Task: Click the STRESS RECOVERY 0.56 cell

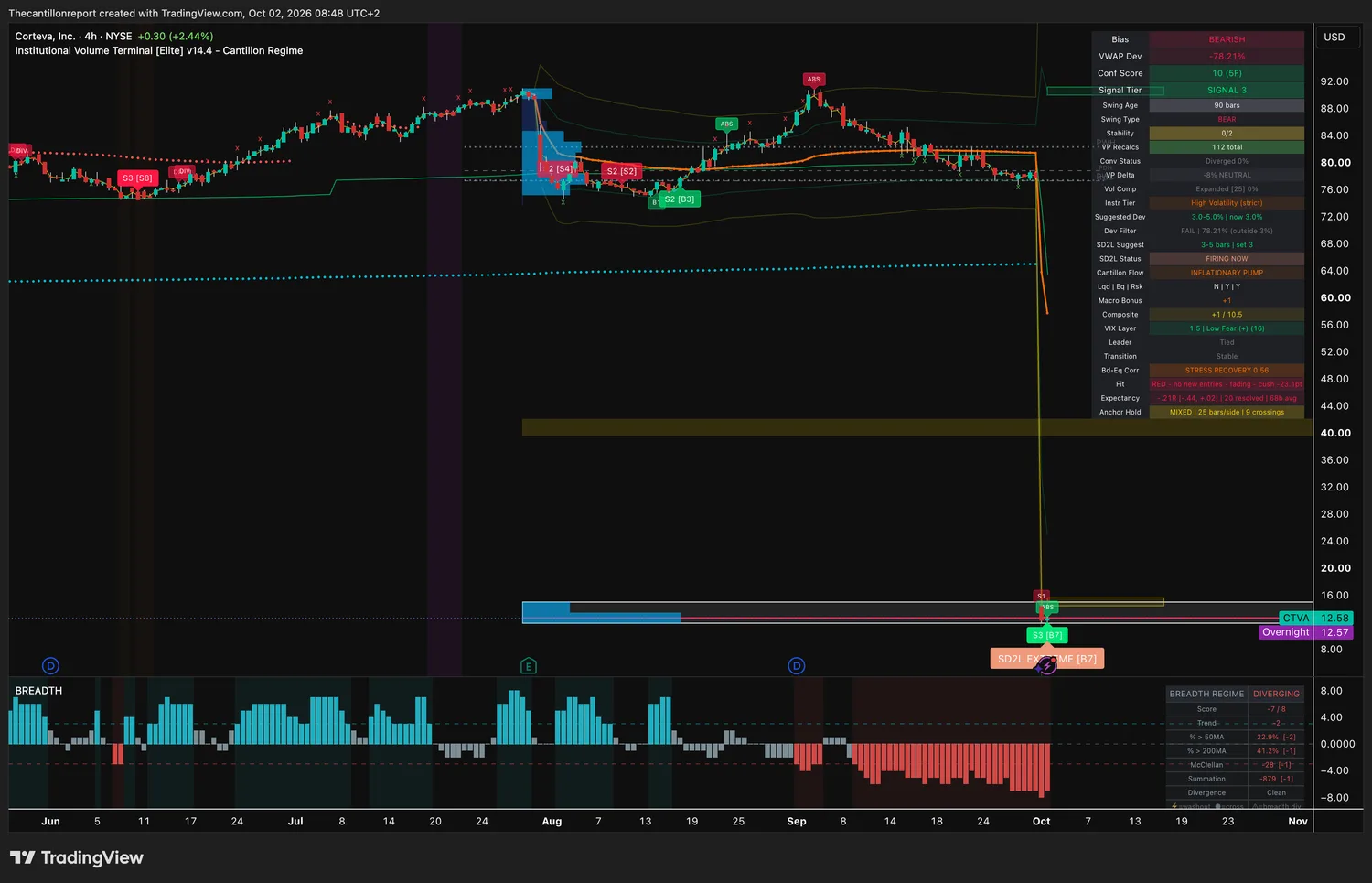Action: [x=1227, y=371]
